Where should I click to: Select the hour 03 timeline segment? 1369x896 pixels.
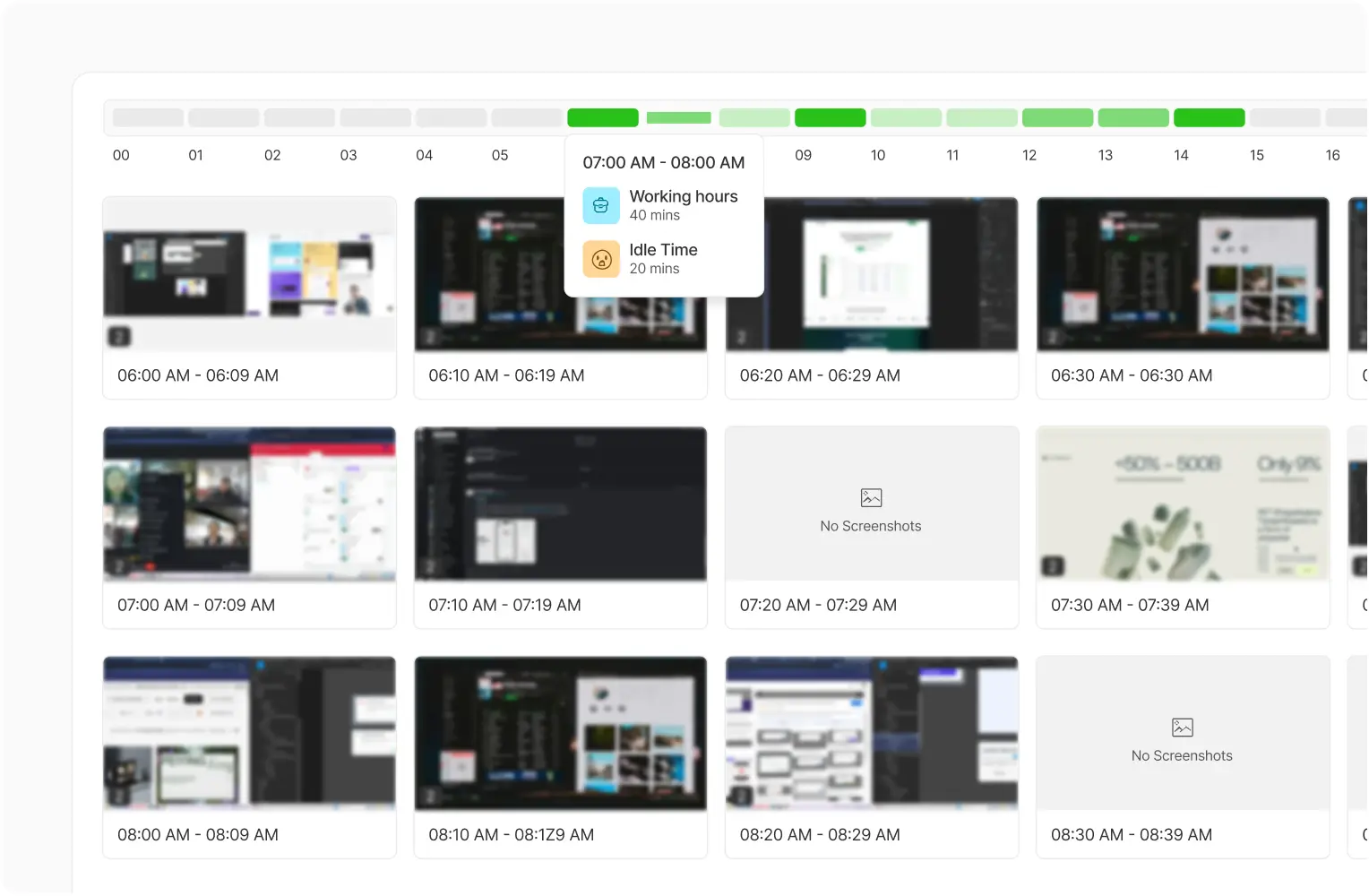pyautogui.click(x=375, y=117)
